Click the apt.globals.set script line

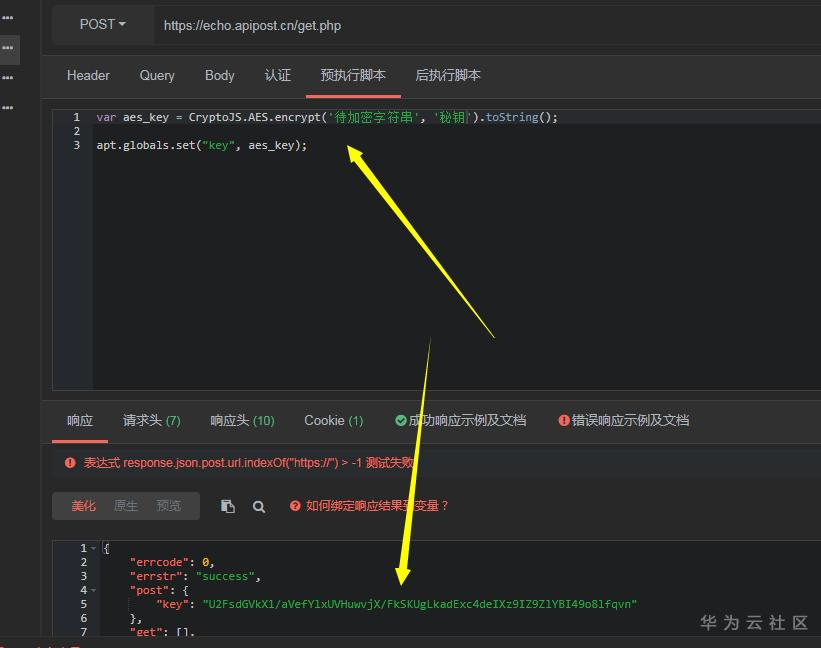(202, 145)
